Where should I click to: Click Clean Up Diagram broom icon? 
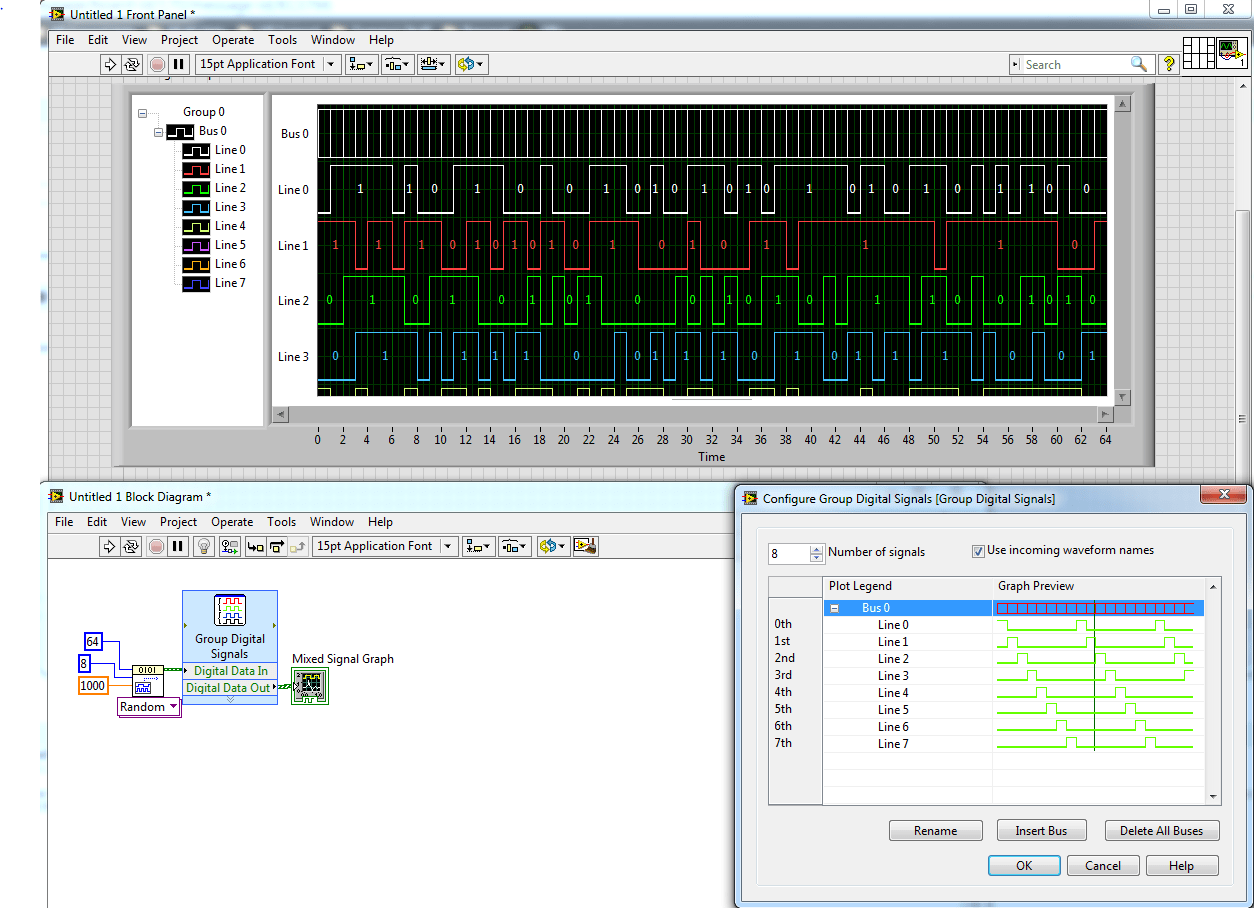tap(587, 546)
